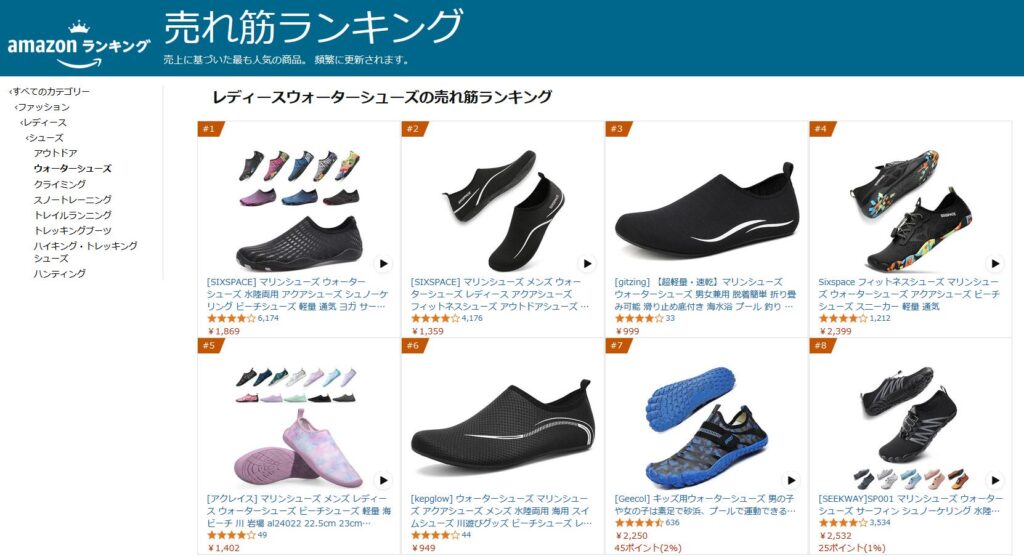Select クライミング in sidebar
This screenshot has height=556, width=1024.
click(59, 184)
